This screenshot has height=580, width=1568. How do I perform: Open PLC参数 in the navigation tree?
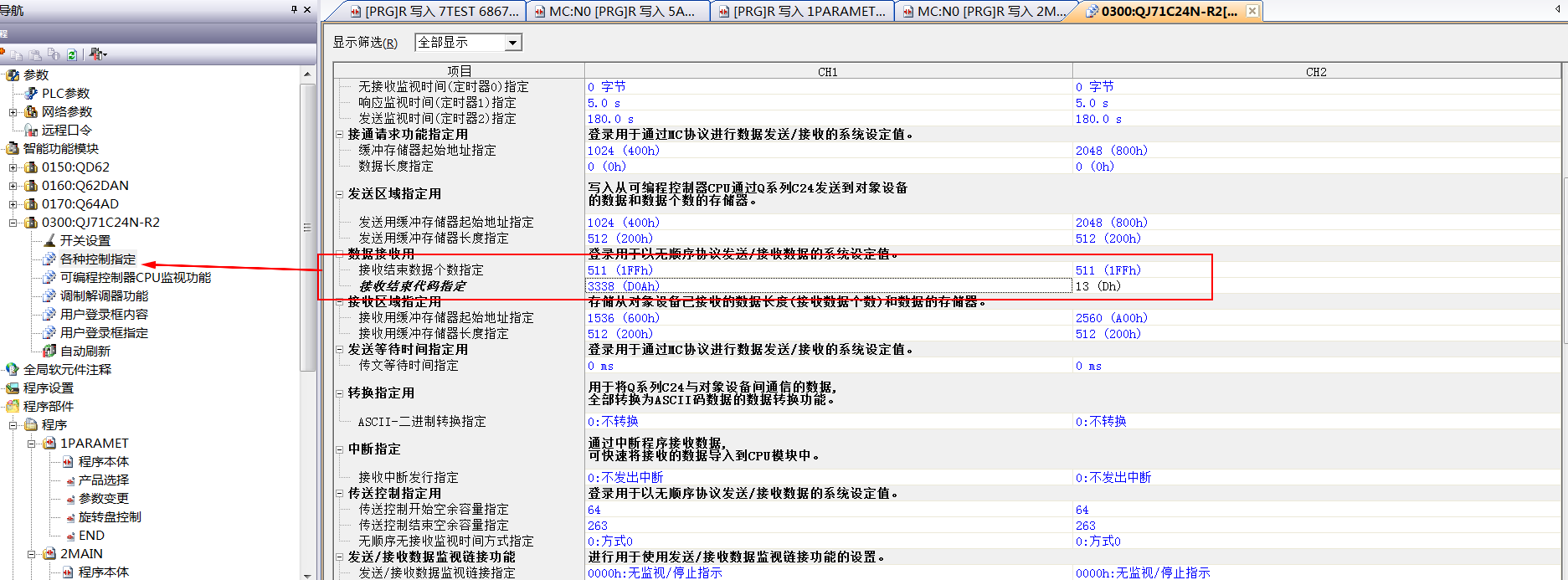click(x=65, y=93)
